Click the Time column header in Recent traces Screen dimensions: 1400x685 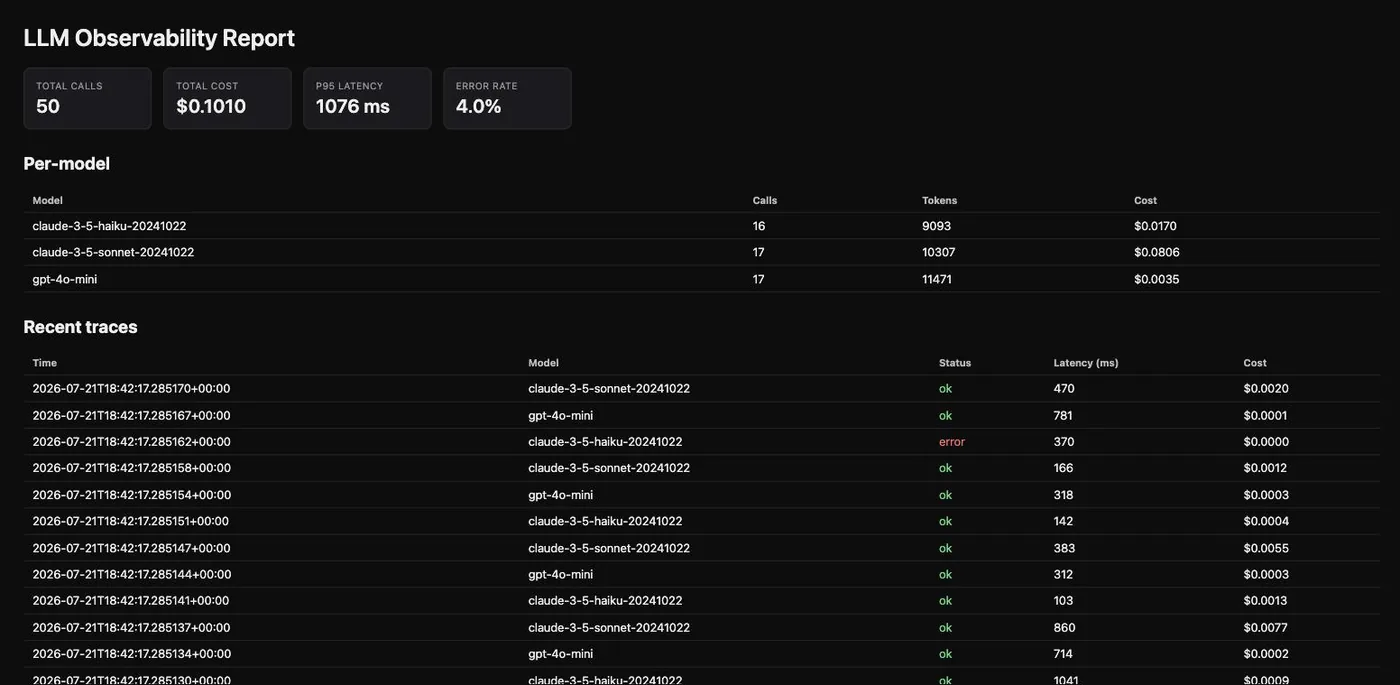tap(45, 363)
